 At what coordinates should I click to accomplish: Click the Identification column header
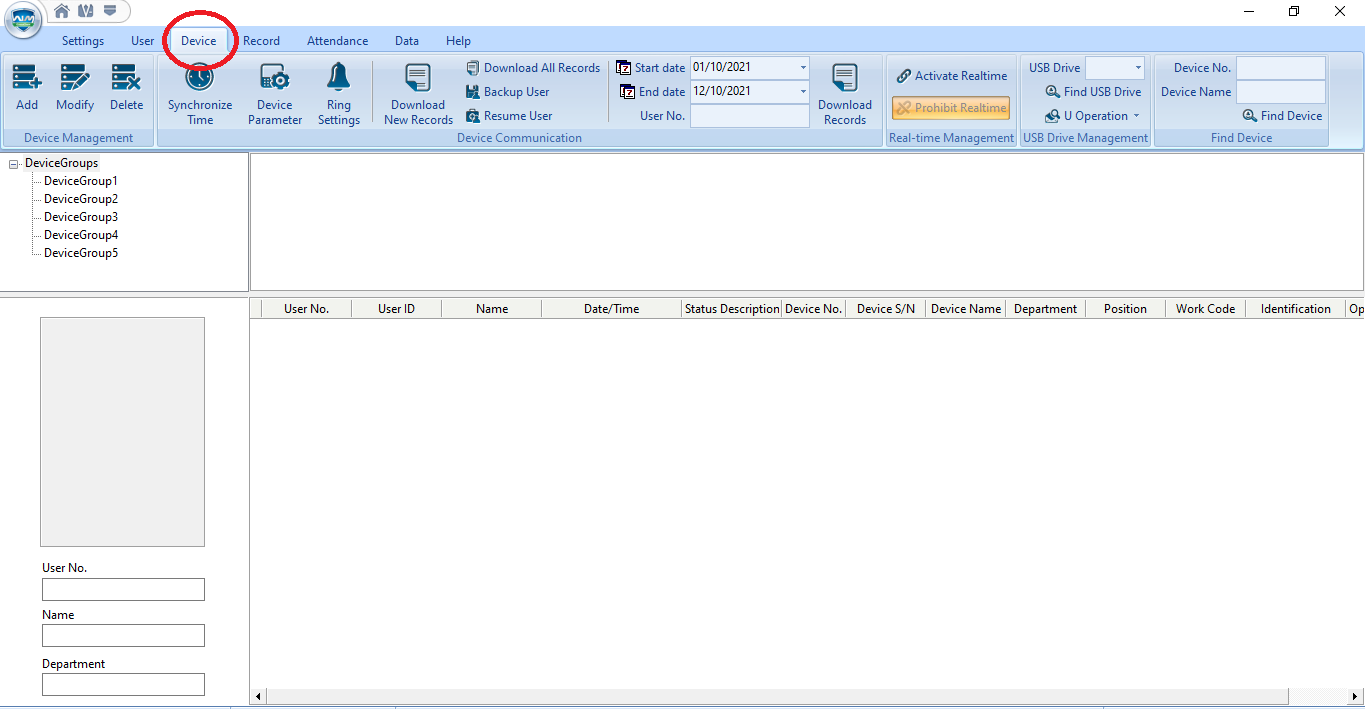click(1296, 309)
